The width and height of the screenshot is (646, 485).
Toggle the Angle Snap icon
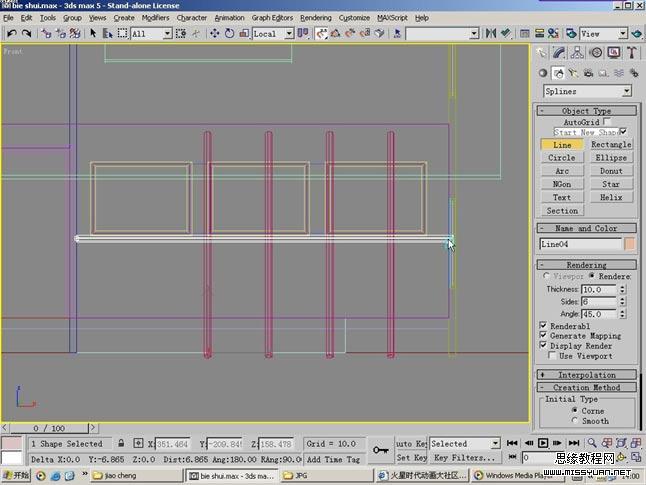(336, 33)
